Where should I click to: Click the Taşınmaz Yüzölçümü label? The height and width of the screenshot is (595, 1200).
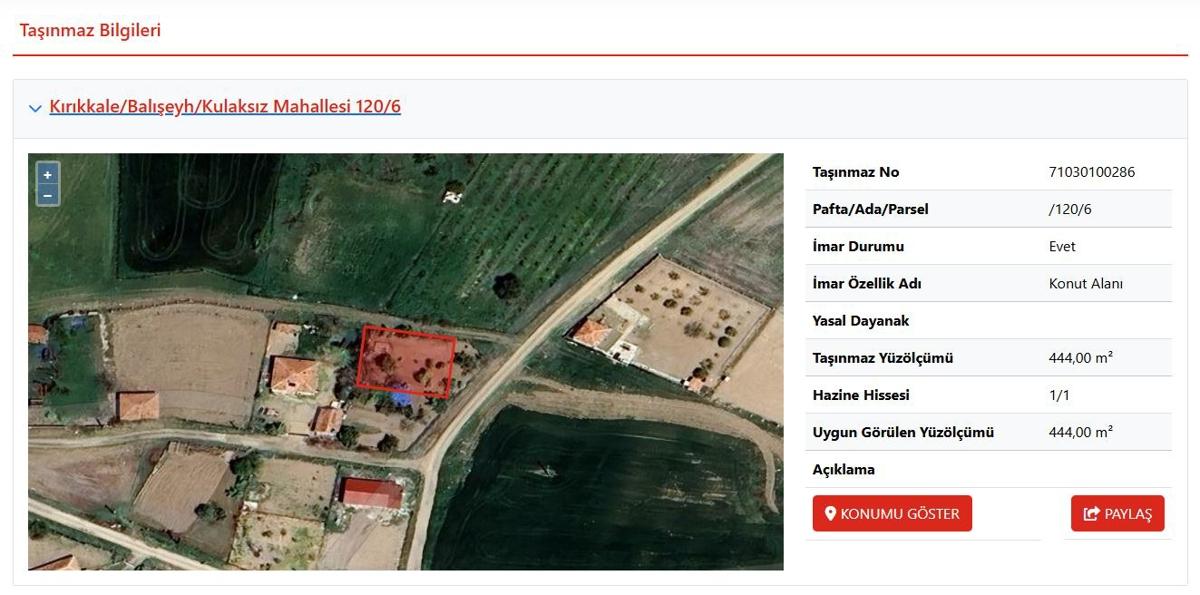tap(883, 358)
